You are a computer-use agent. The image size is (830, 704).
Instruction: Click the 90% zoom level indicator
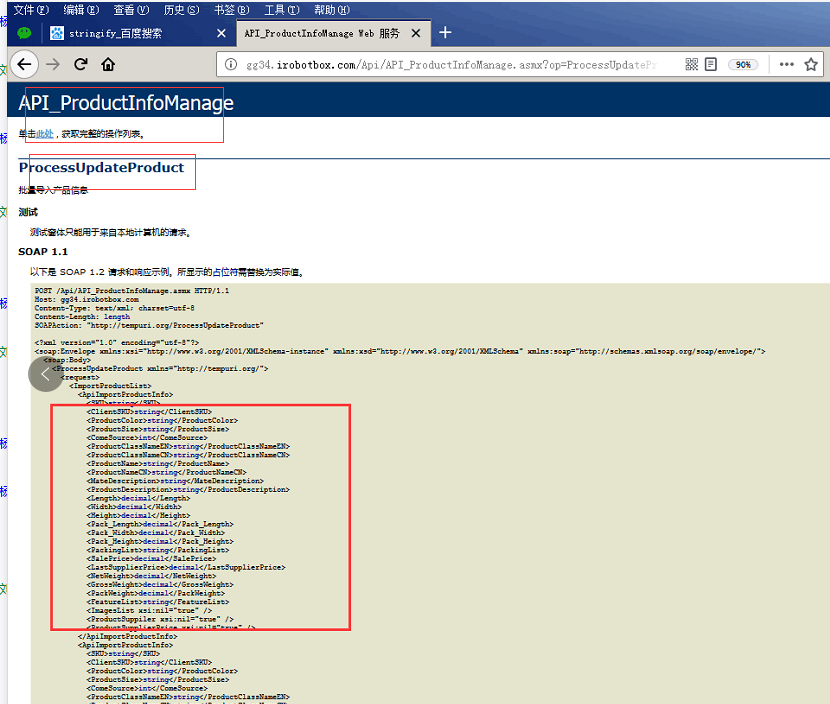(x=743, y=65)
